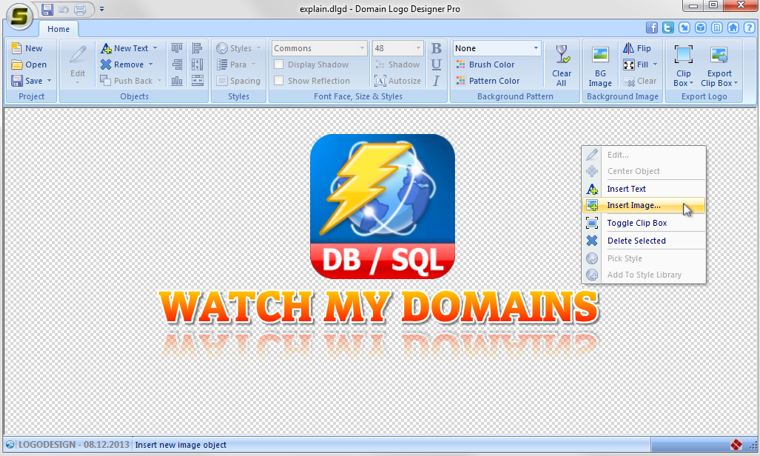
Task: Choose Insert Text from context menu
Action: tap(644, 189)
